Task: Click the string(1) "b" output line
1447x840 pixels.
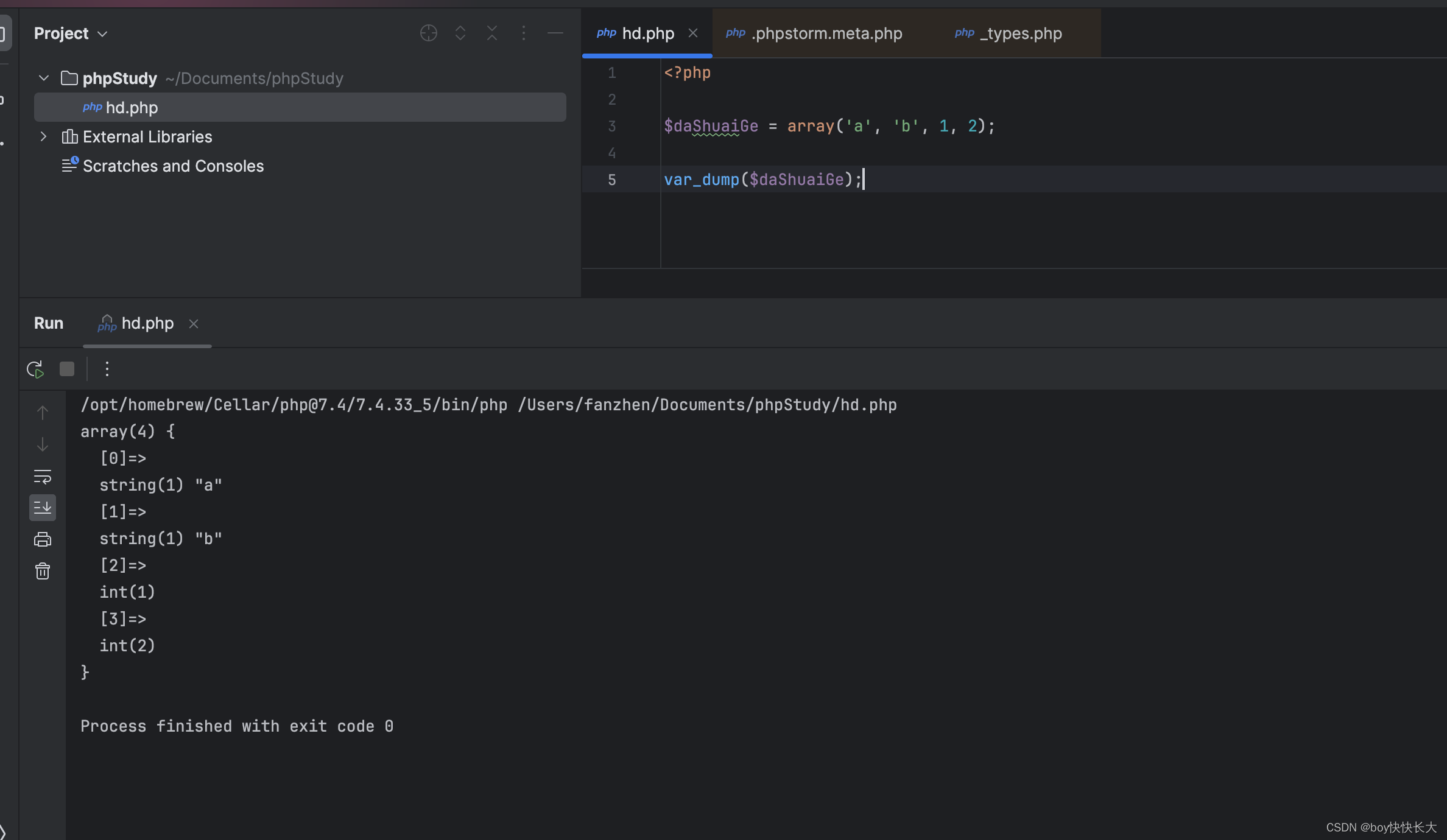Action: click(161, 539)
